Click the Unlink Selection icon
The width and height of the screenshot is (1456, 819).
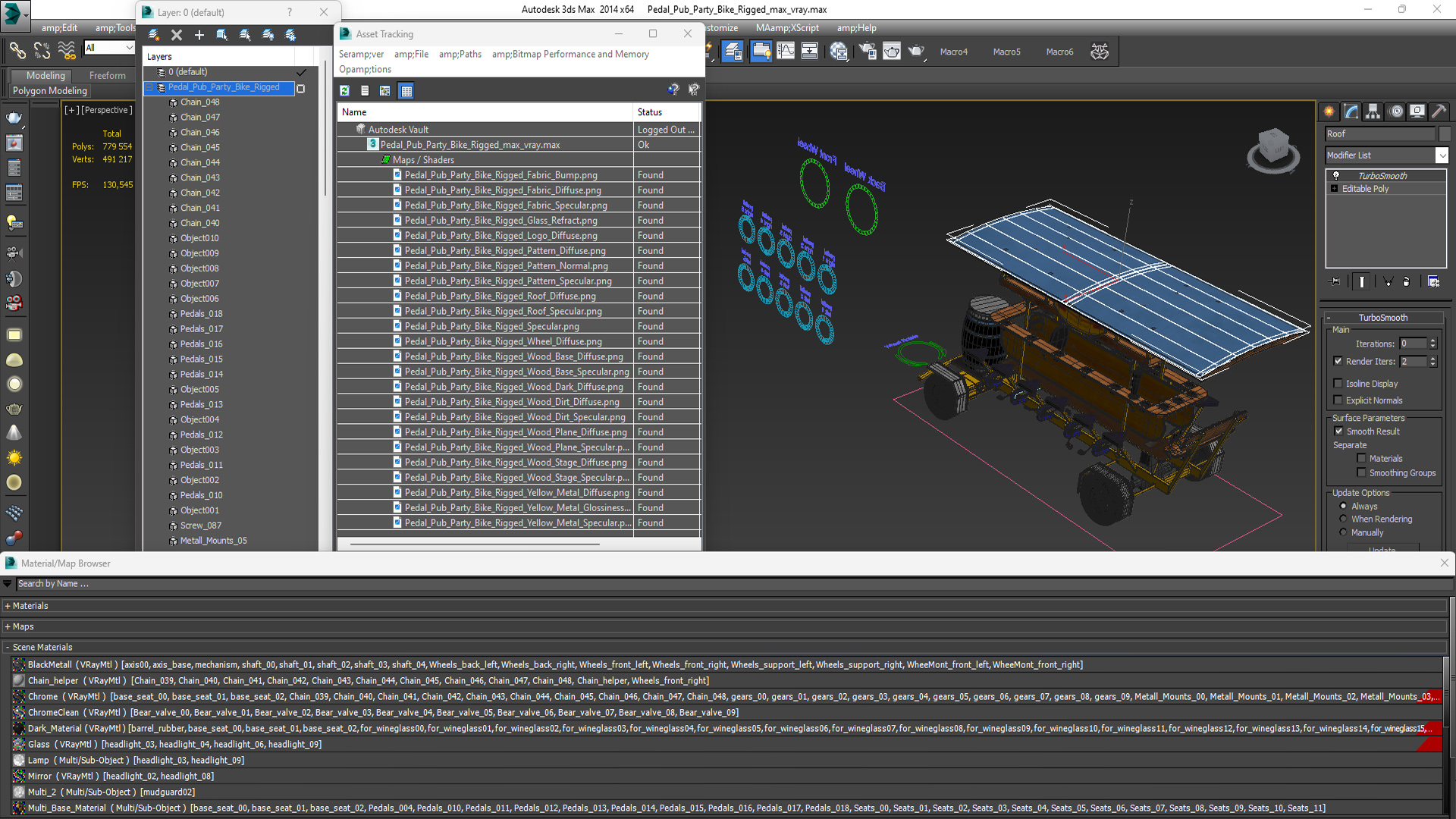click(42, 51)
